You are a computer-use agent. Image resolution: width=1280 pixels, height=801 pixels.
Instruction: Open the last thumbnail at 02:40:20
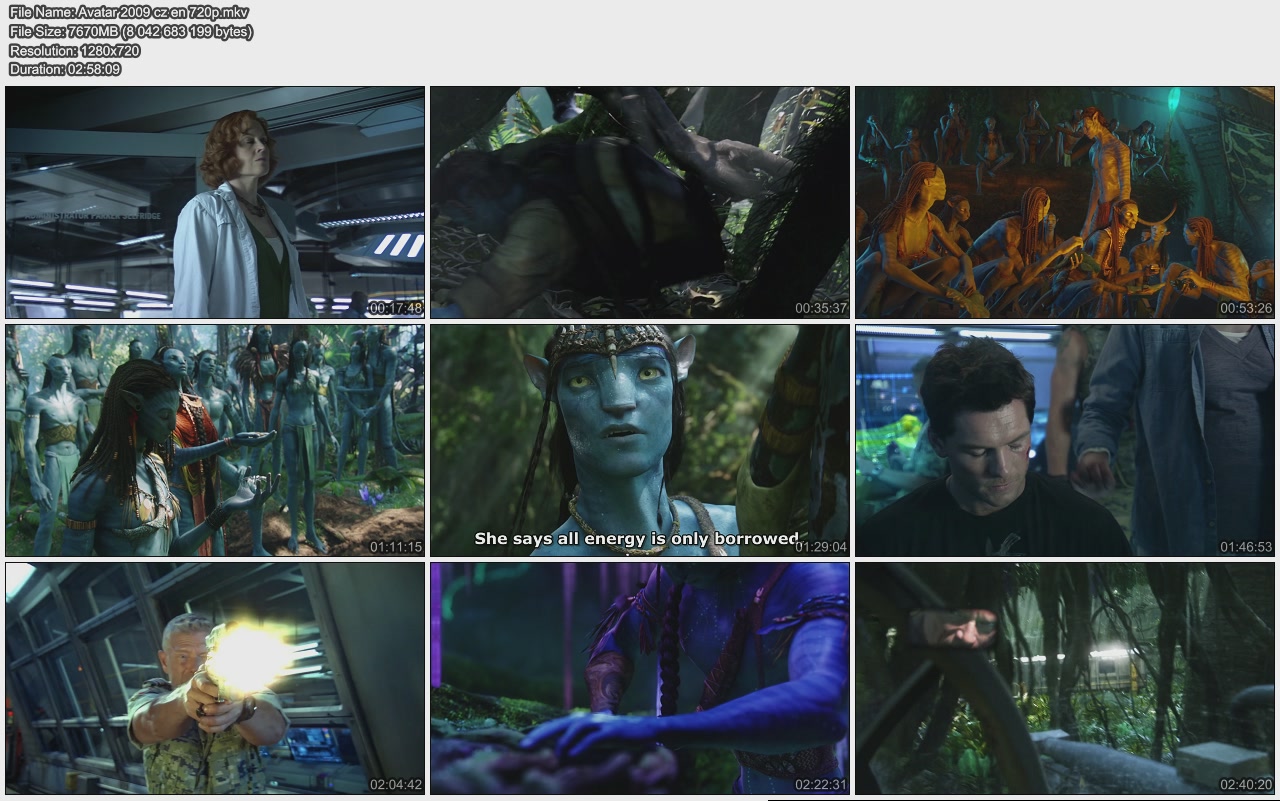click(1065, 678)
